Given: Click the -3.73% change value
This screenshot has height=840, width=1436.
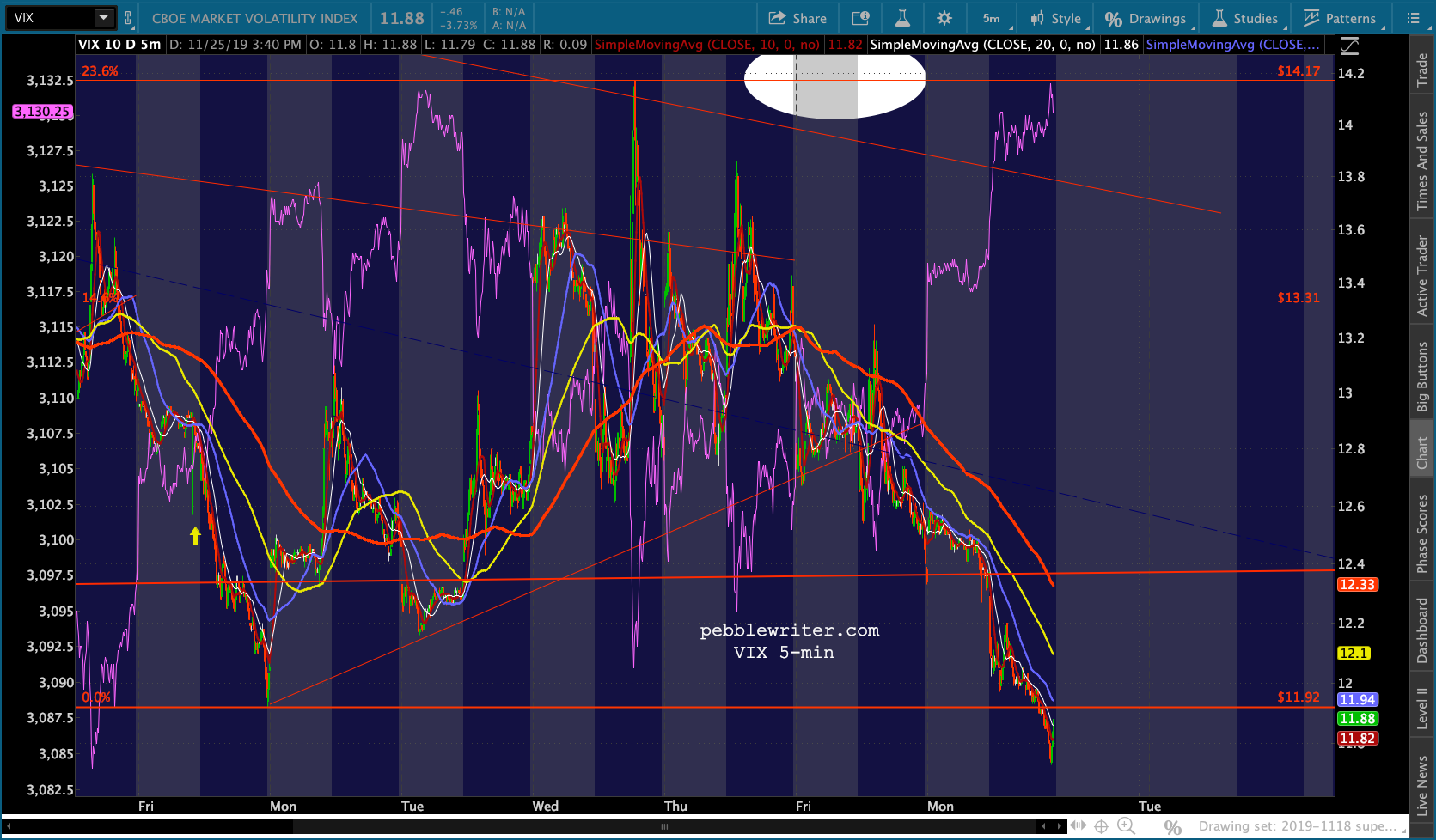Looking at the screenshot, I should pos(460,26).
